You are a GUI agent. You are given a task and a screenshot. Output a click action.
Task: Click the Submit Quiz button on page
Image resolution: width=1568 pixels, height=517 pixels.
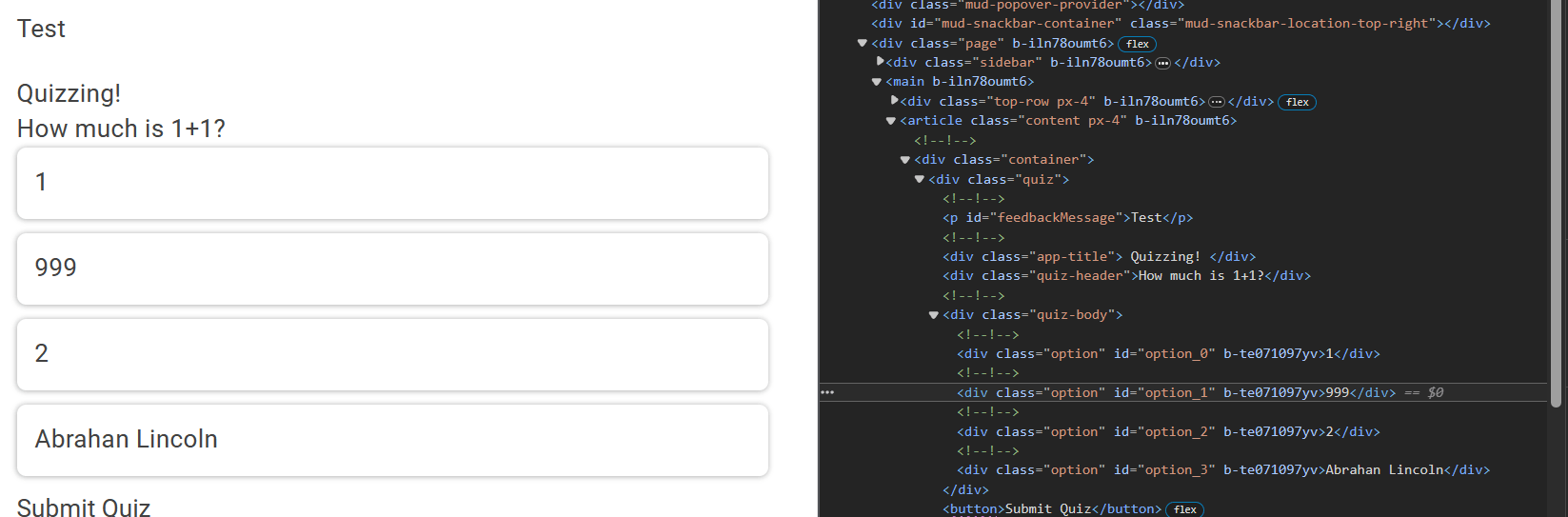84,507
